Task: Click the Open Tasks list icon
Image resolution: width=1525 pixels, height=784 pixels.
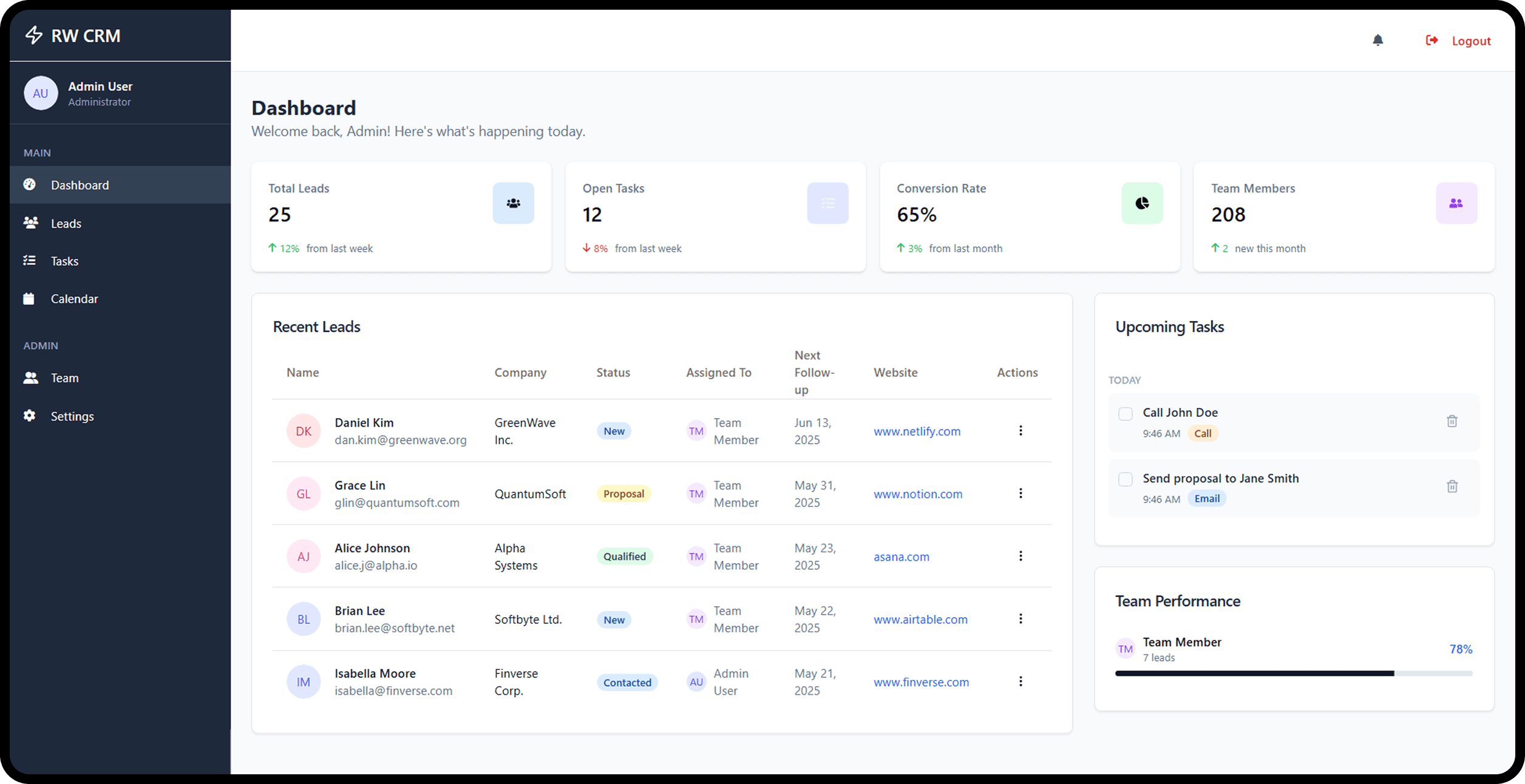Action: click(x=827, y=203)
